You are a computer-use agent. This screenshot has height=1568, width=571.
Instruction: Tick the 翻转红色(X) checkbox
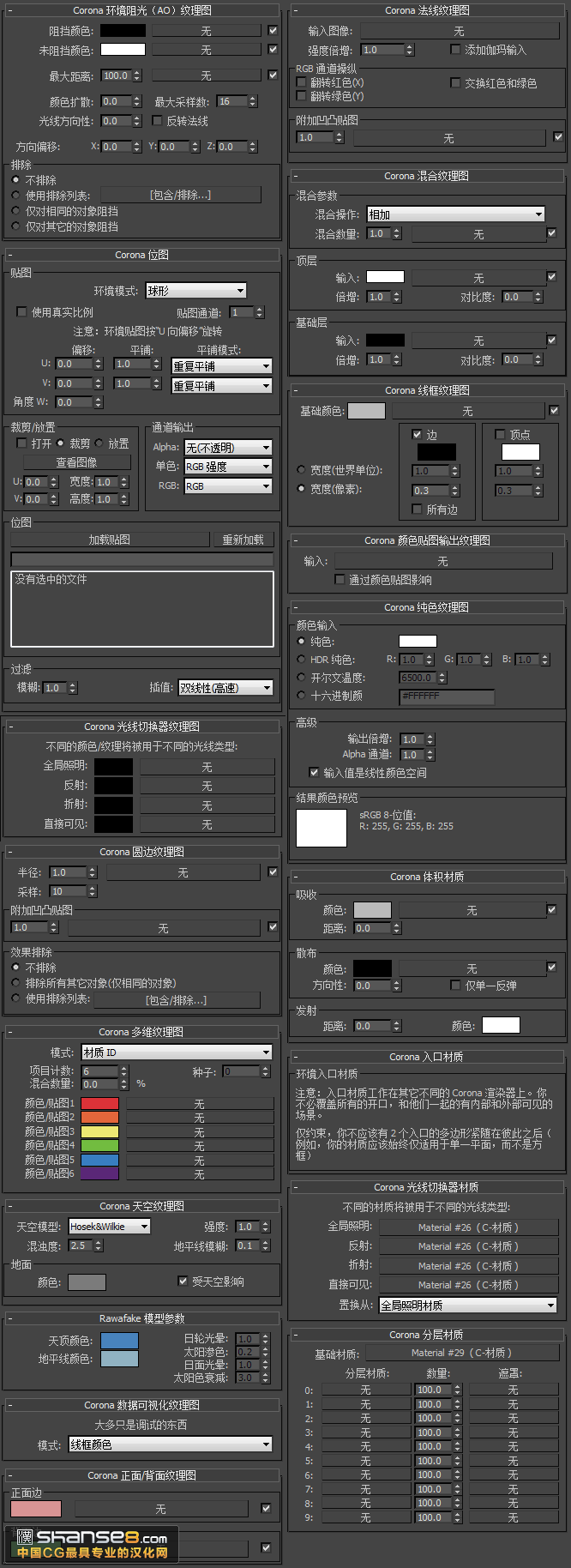pyautogui.click(x=301, y=82)
